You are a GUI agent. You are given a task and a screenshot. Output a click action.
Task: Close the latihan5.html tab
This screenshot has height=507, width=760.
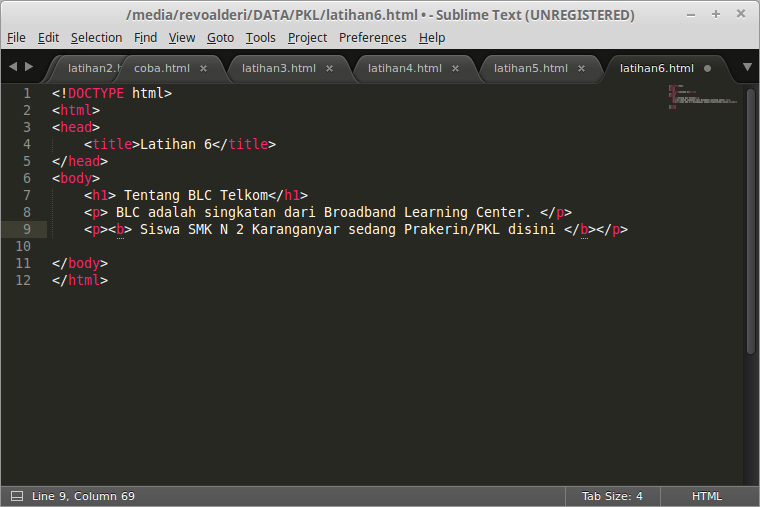pos(582,69)
